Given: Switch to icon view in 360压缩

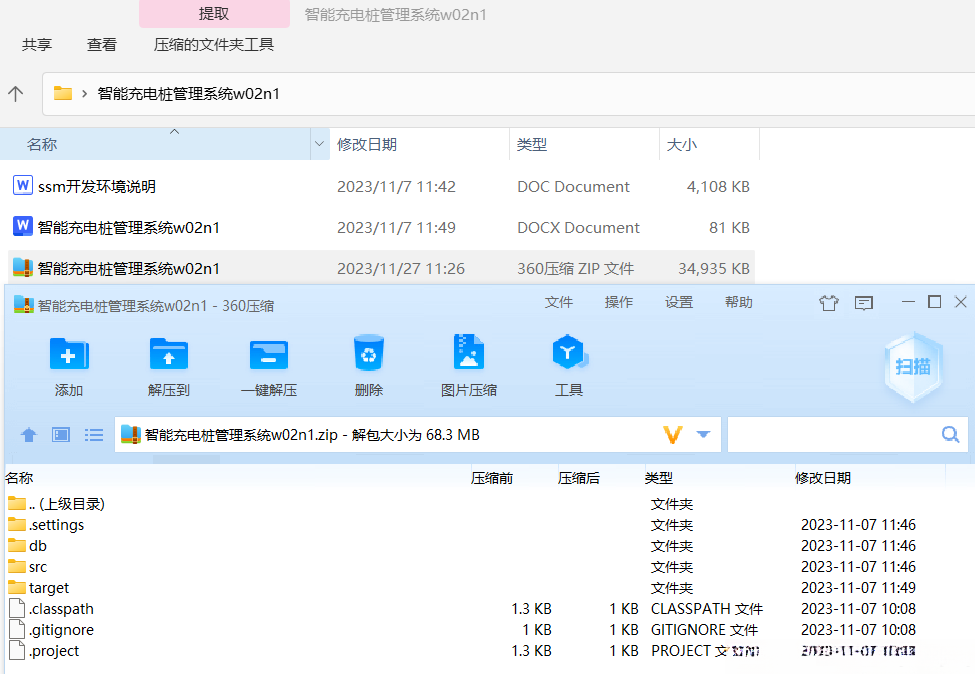Looking at the screenshot, I should click(x=61, y=435).
